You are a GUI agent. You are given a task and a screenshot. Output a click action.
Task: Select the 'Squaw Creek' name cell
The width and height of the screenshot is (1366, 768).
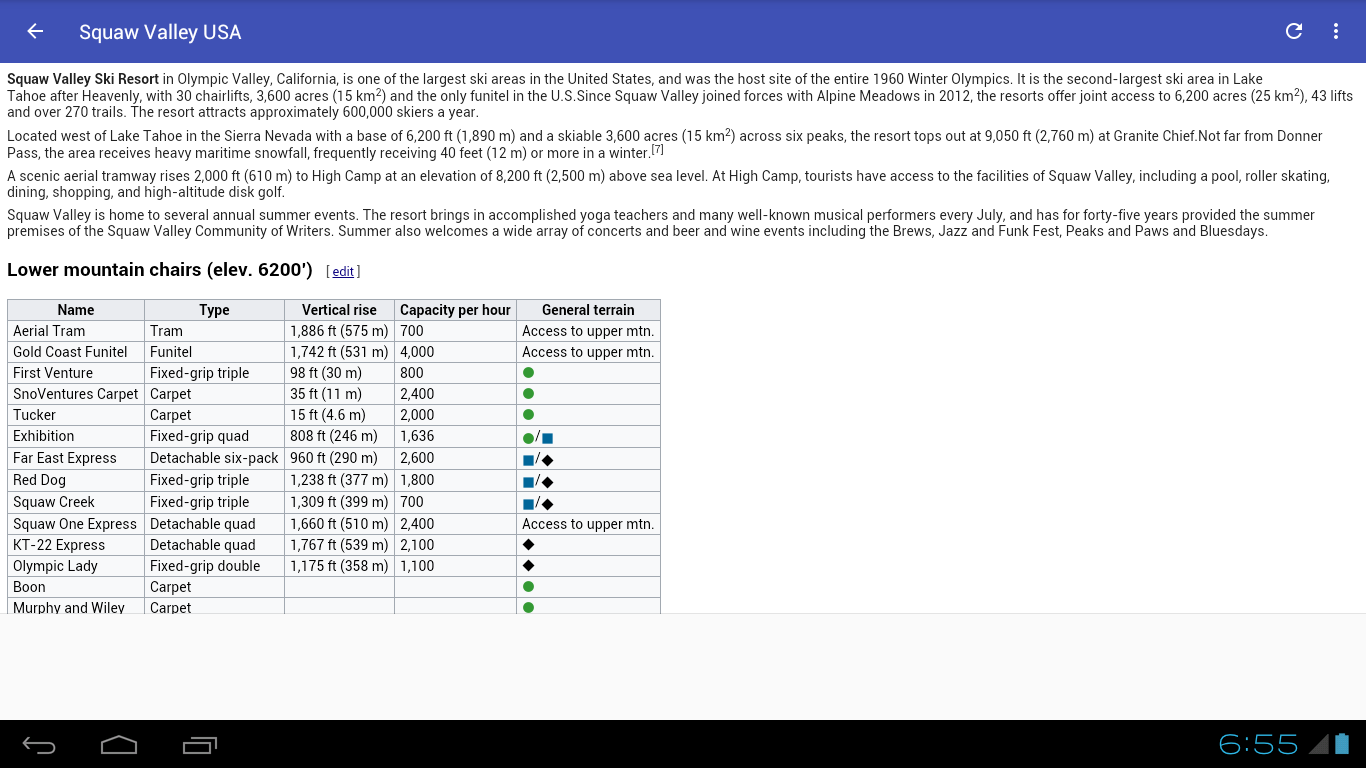[76, 502]
